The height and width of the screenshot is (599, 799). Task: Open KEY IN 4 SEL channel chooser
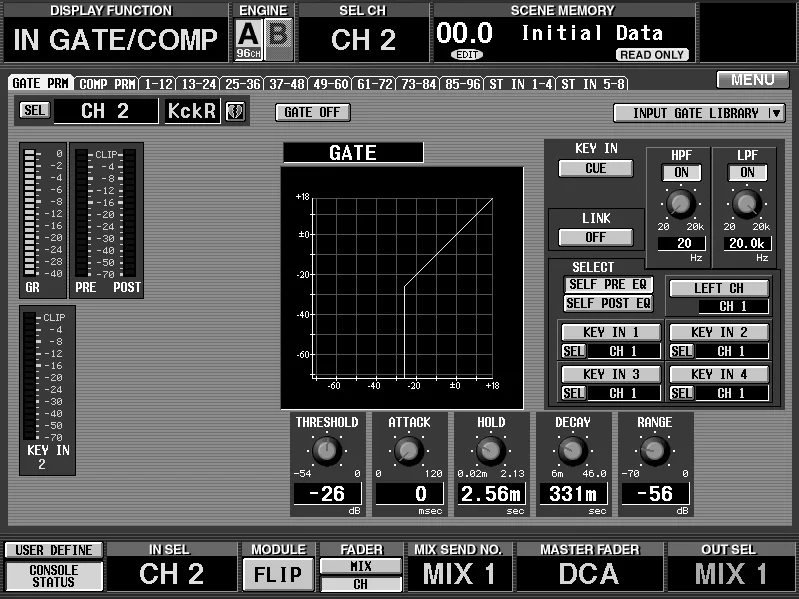pyautogui.click(x=681, y=393)
